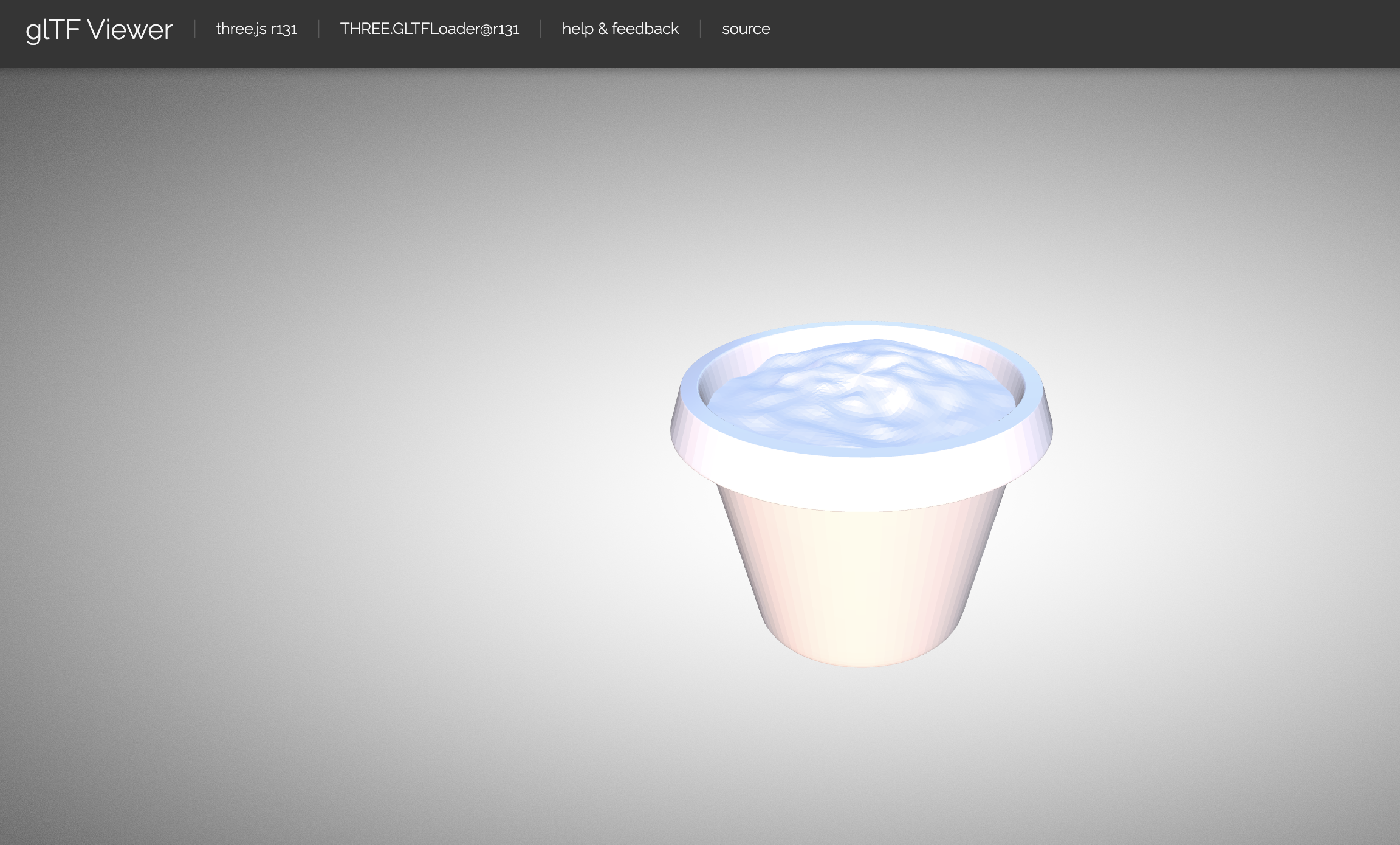Open the source link
Viewport: 1400px width, 845px height.
[746, 29]
